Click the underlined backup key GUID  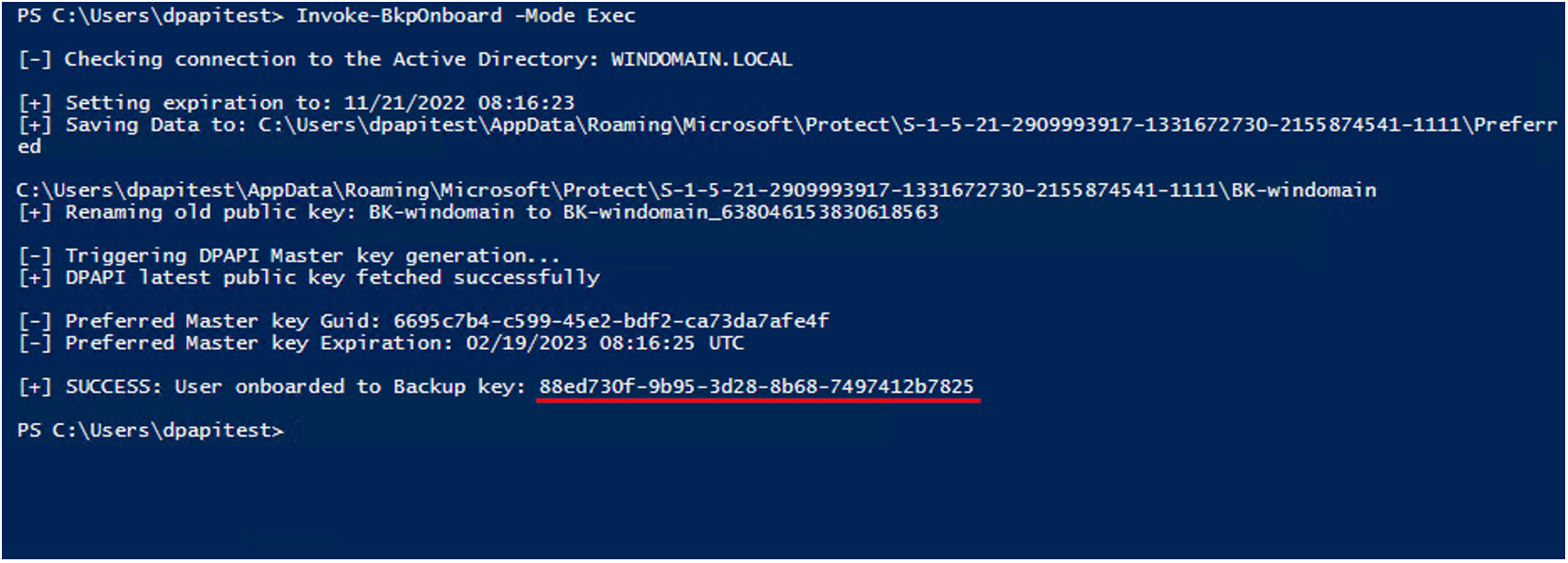[756, 387]
